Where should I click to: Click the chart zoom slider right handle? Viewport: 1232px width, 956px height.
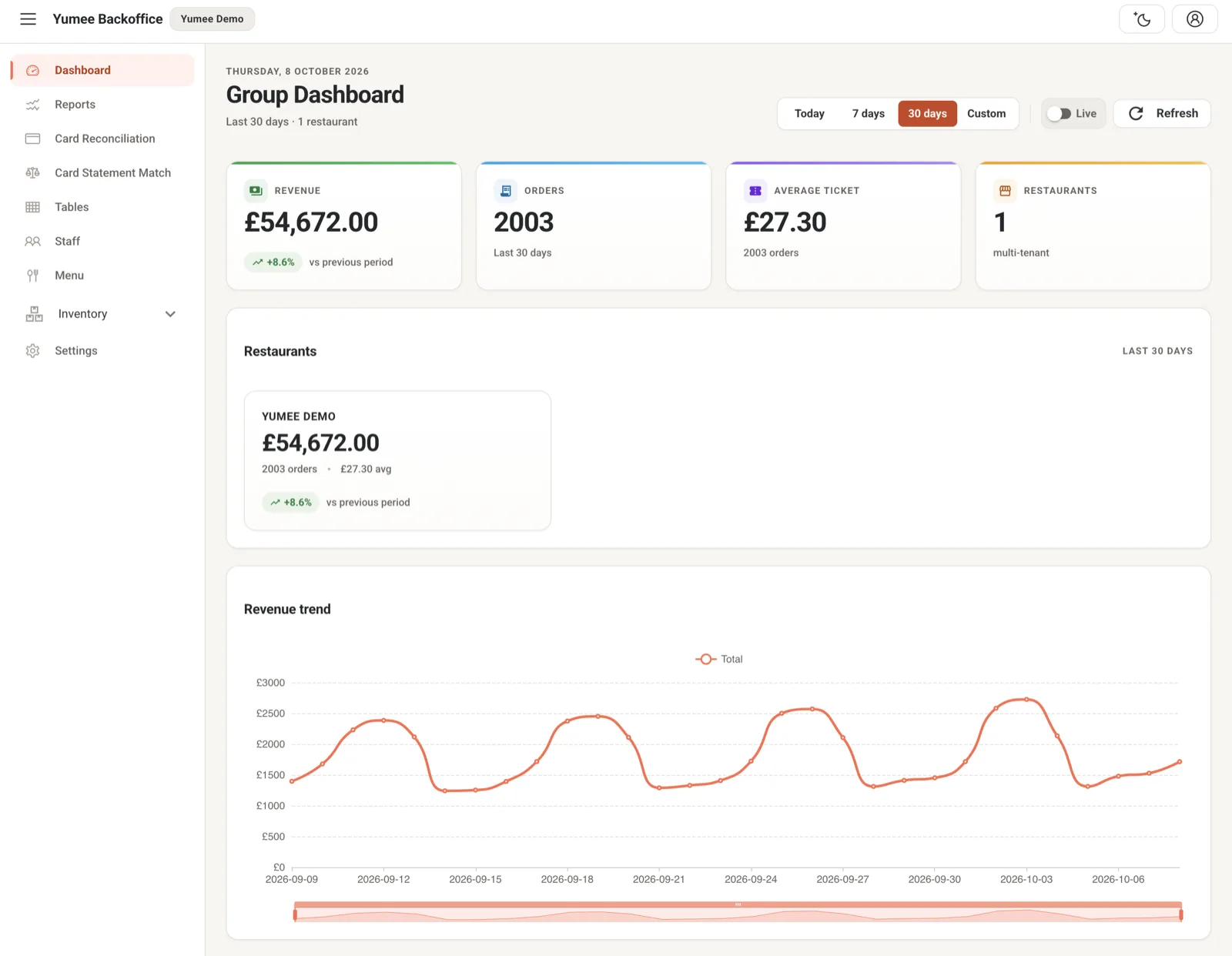click(1180, 914)
